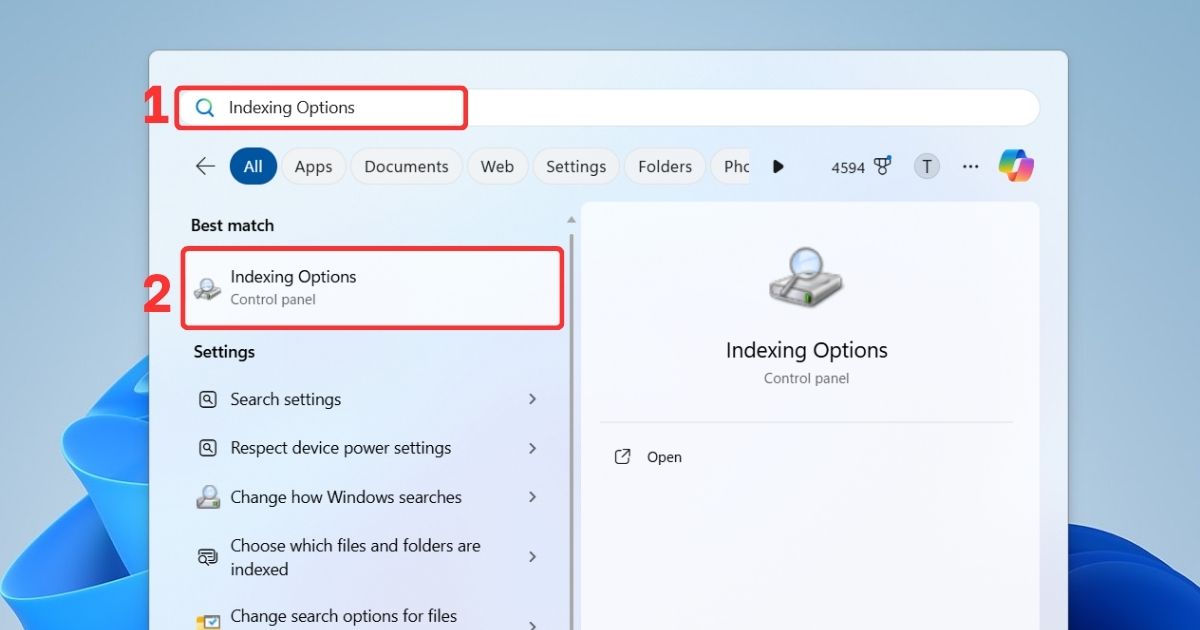The height and width of the screenshot is (630, 1200).
Task: Open Copilot from the search window
Action: point(1016,166)
